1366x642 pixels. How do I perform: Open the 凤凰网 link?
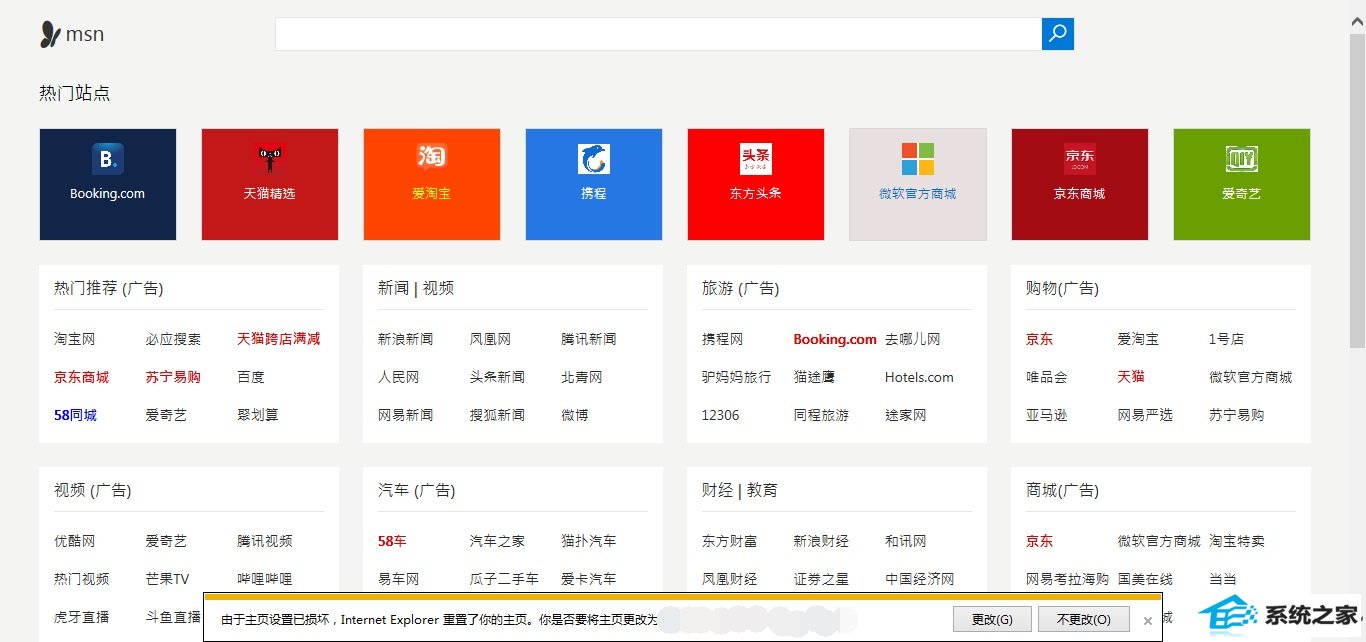coord(490,339)
